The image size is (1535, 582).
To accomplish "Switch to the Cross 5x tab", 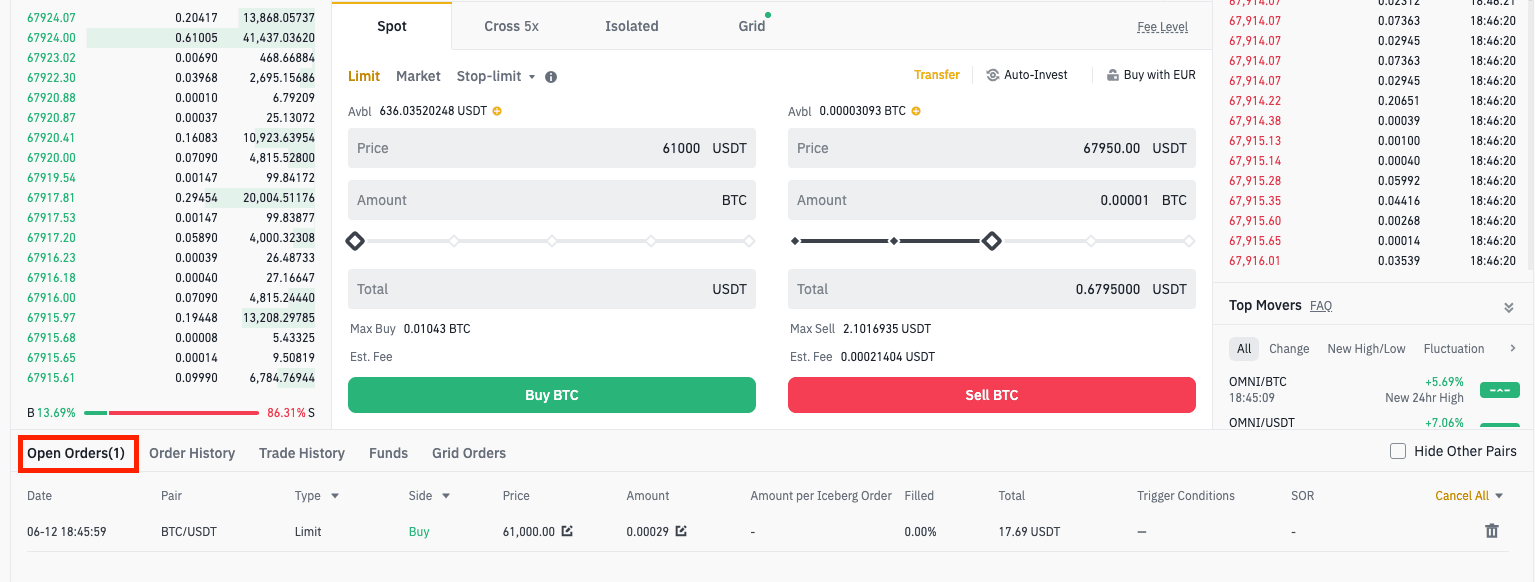I will pyautogui.click(x=511, y=26).
